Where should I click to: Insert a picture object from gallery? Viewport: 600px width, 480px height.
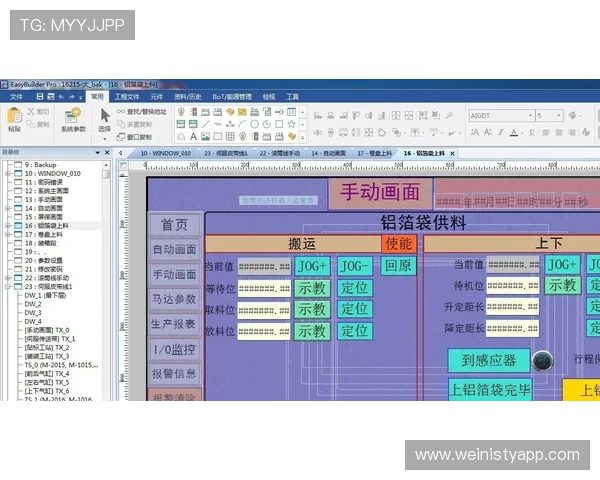[x=205, y=136]
